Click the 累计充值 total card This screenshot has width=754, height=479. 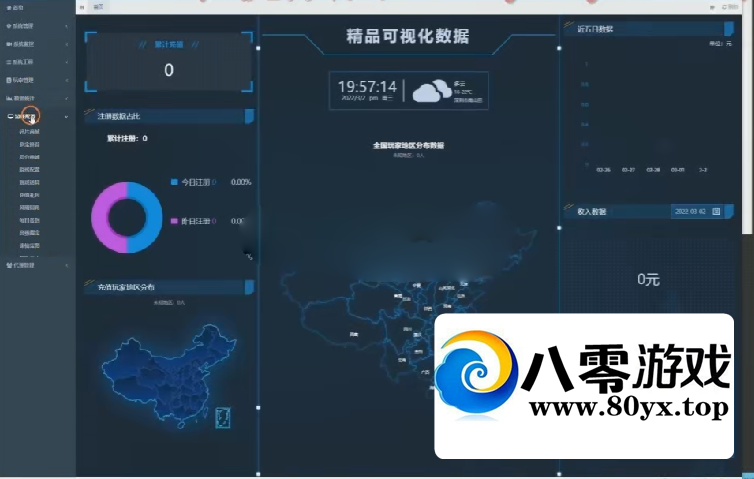coord(169,62)
